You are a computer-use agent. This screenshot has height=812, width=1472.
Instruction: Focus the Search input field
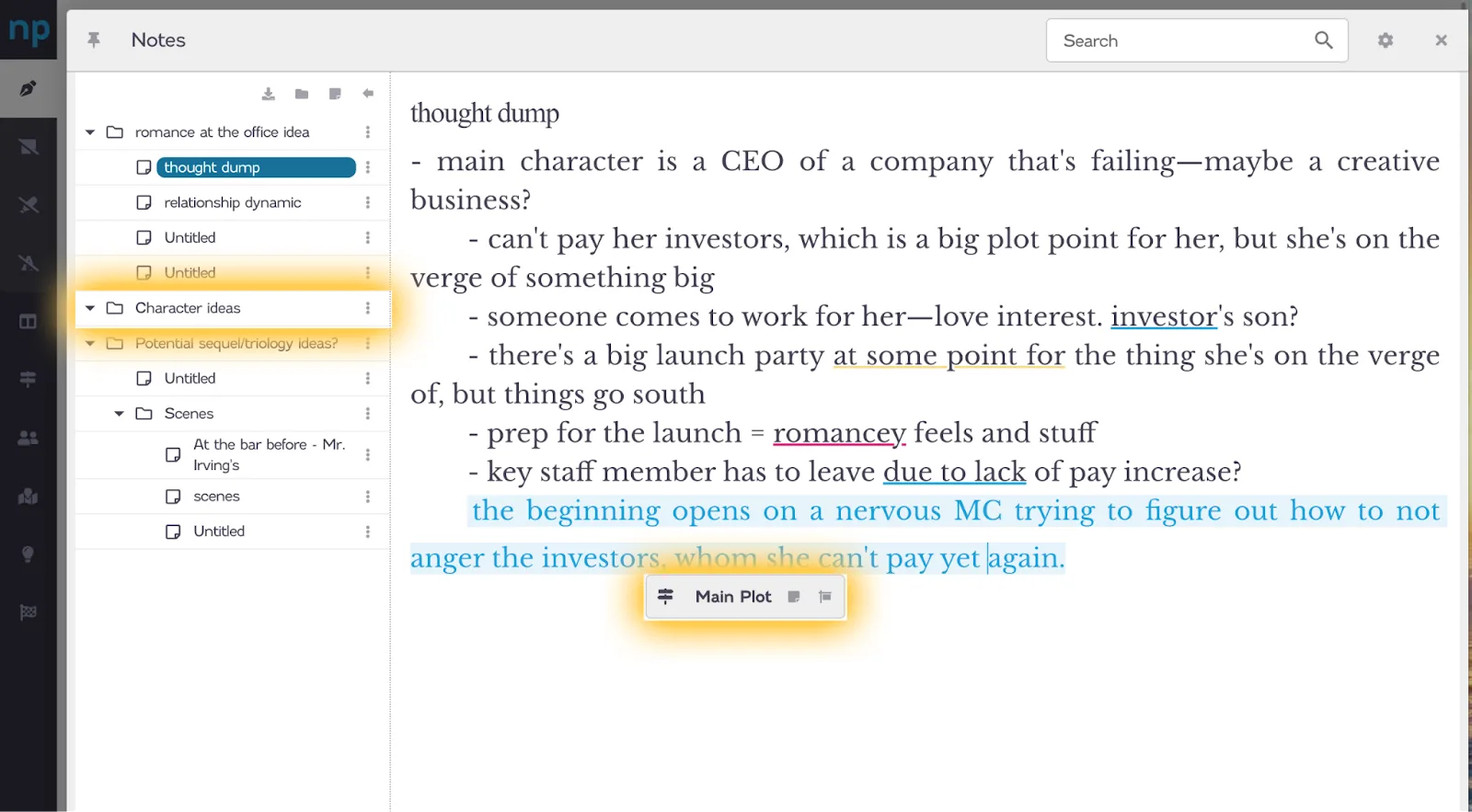tap(1185, 40)
